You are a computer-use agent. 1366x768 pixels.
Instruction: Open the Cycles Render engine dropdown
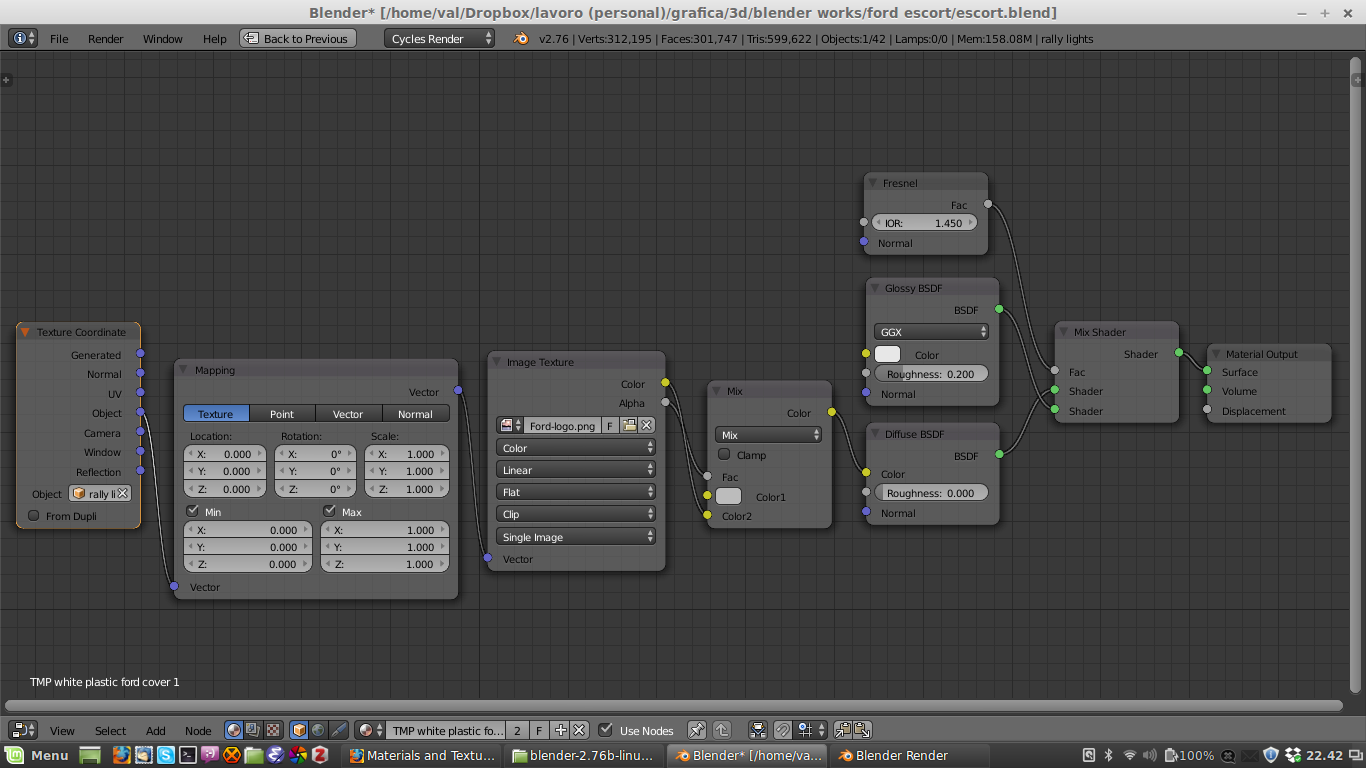point(439,38)
